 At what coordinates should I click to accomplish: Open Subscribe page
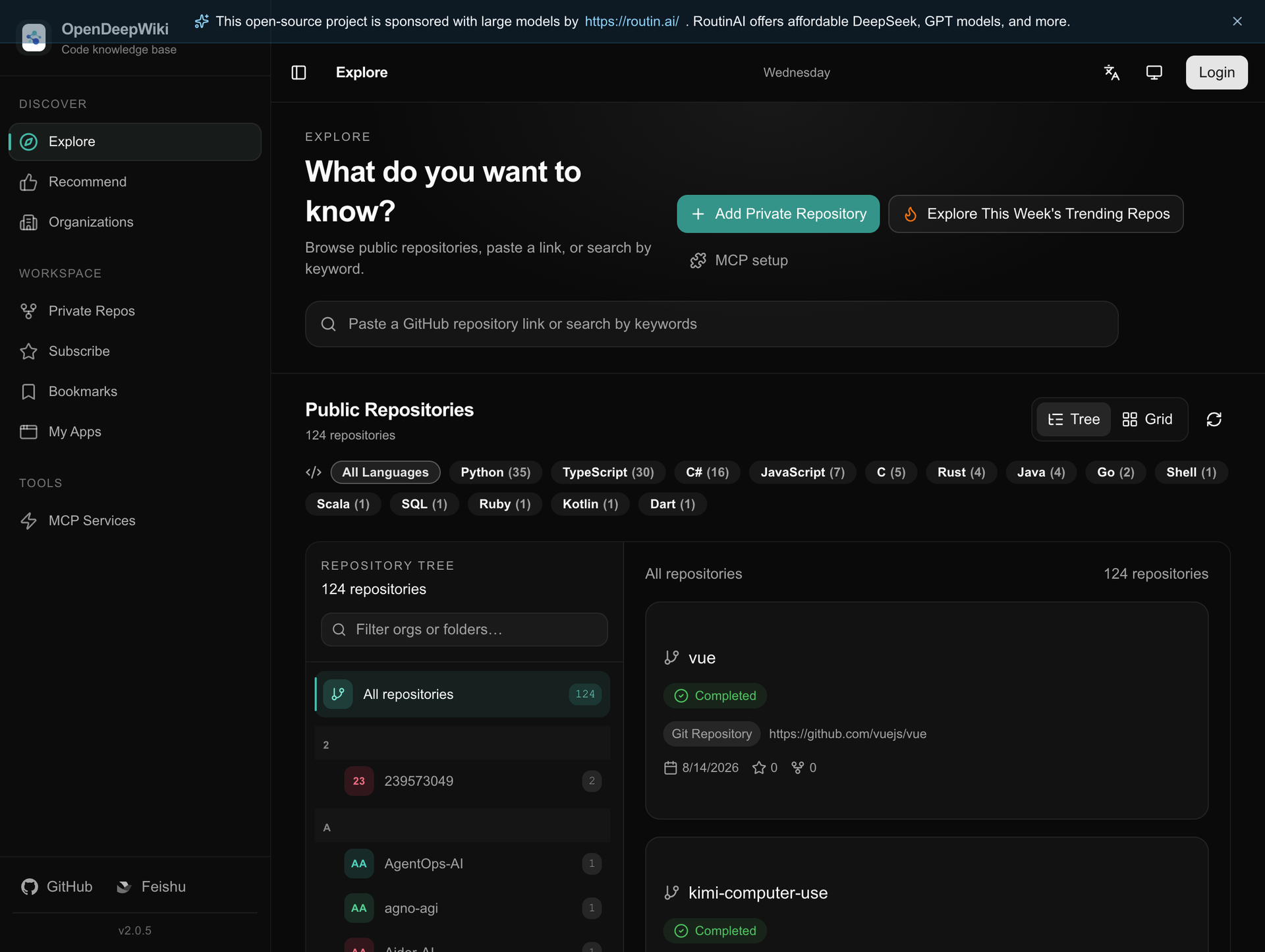click(x=135, y=351)
